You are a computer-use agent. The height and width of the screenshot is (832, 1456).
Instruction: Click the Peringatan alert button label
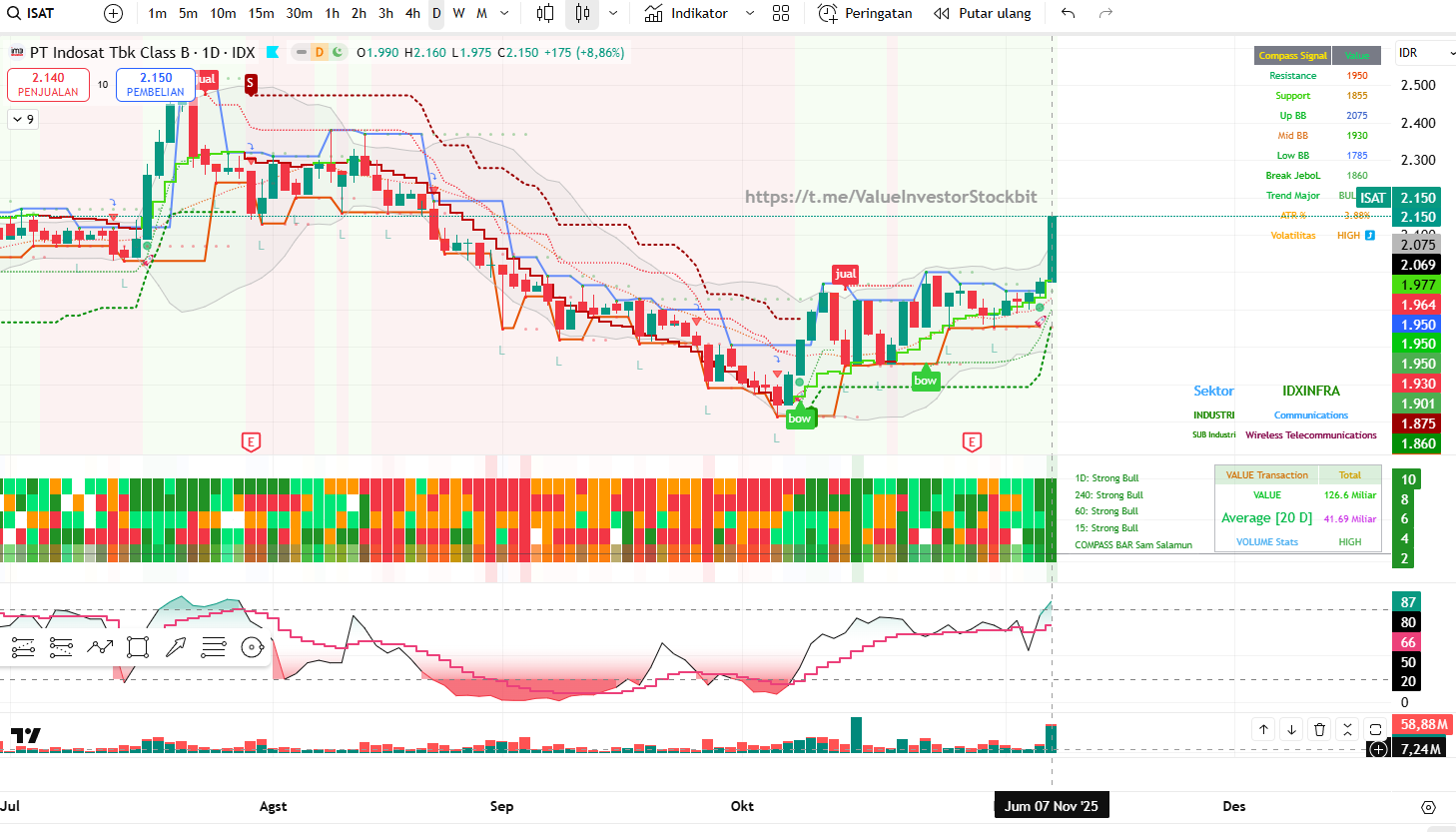879,13
